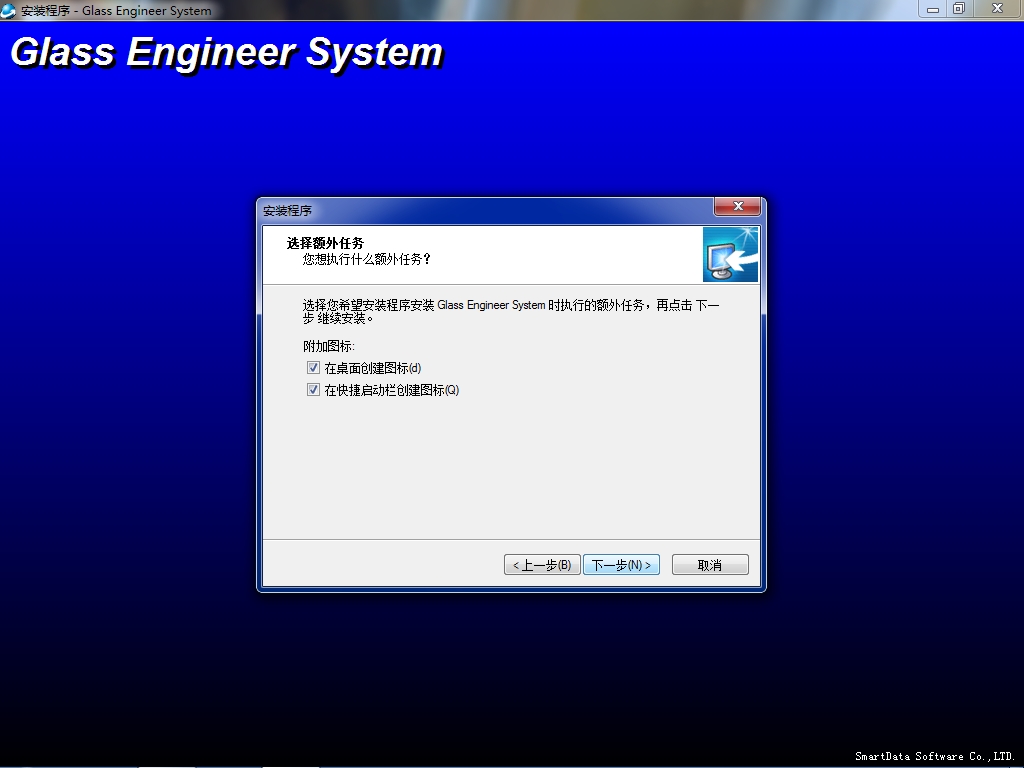Click the label 附加图标:
This screenshot has width=1024, height=768.
coord(328,346)
